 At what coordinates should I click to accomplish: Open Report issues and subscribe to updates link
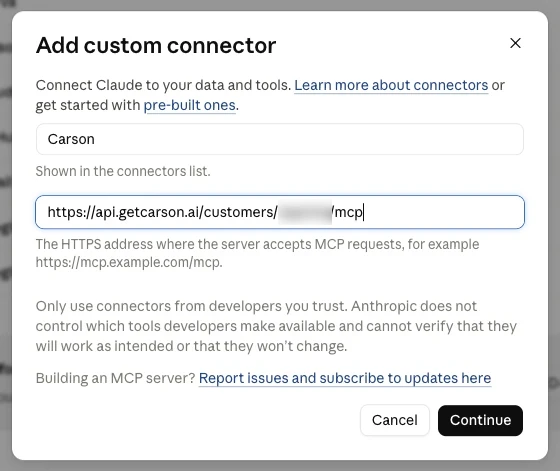345,378
